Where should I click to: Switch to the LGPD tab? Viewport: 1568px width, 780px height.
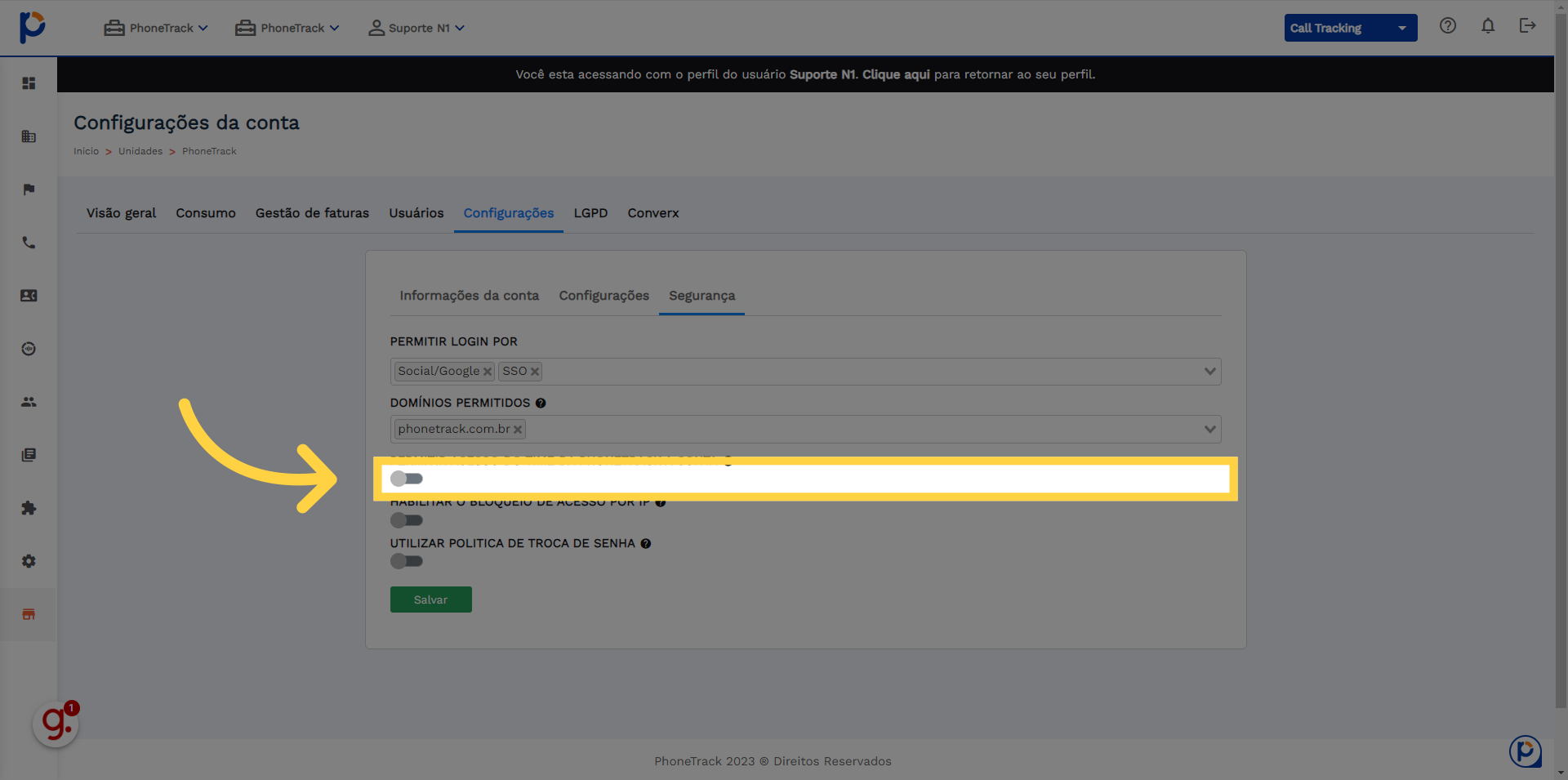pyautogui.click(x=590, y=213)
